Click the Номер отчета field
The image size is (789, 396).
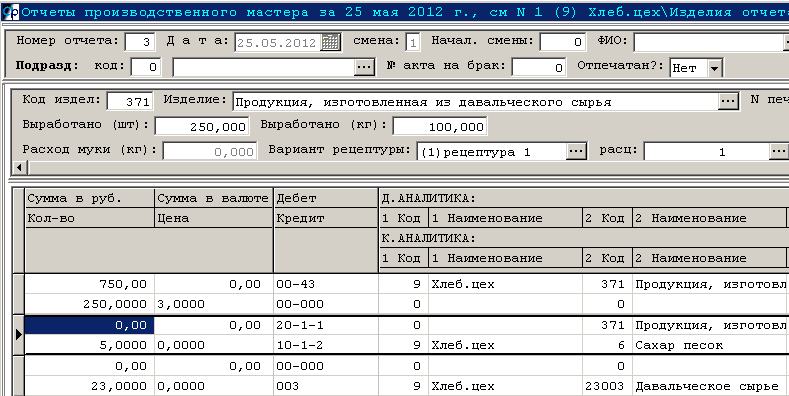(140, 42)
